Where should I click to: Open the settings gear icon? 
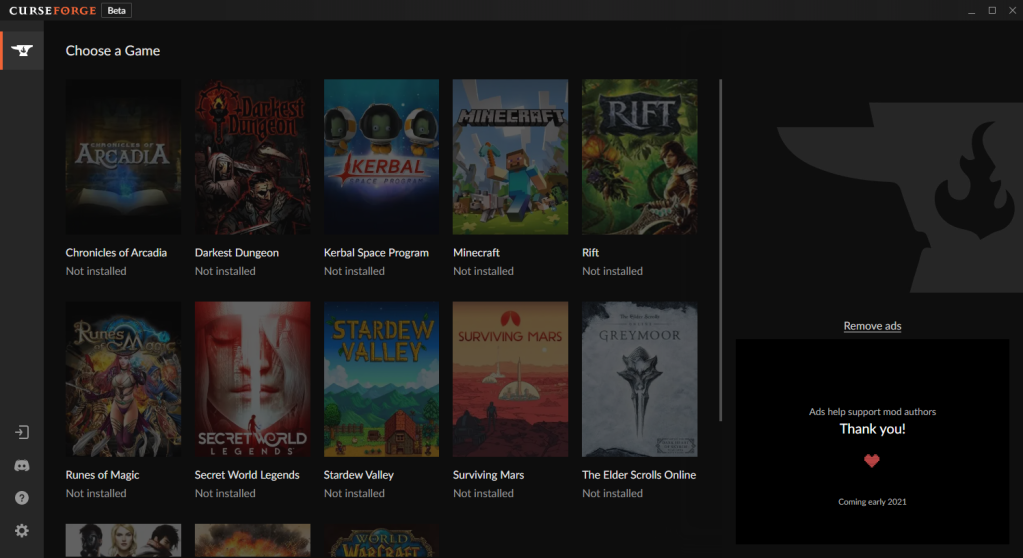coord(22,531)
